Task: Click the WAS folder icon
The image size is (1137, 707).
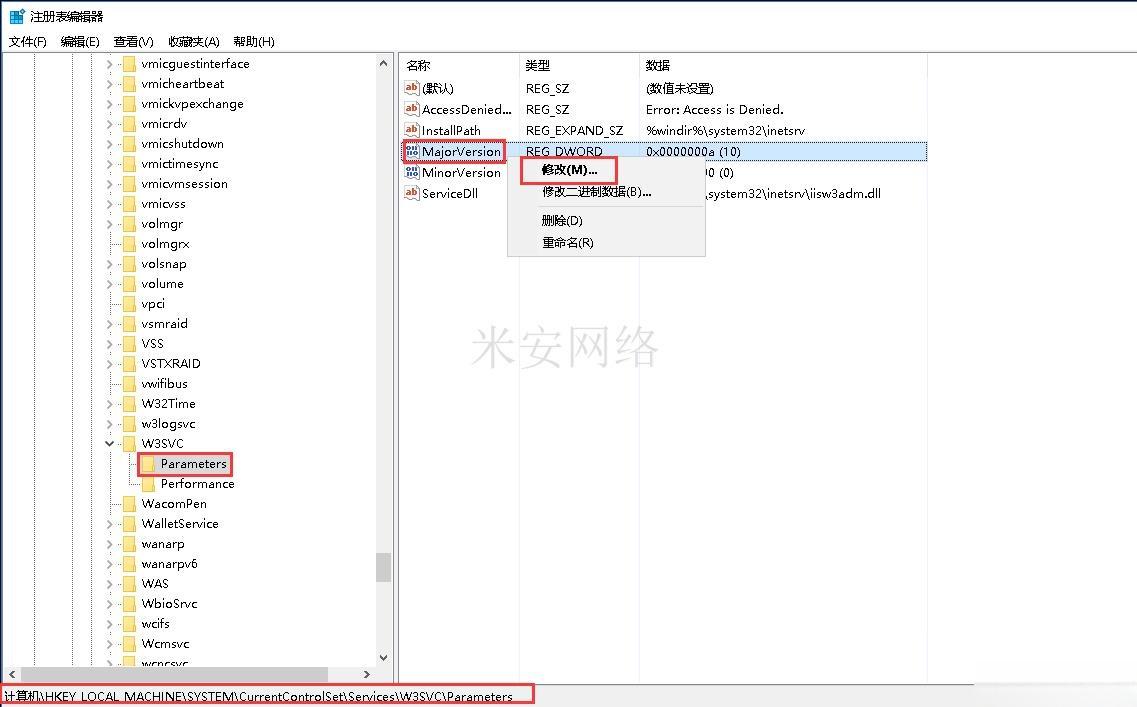Action: [x=129, y=584]
